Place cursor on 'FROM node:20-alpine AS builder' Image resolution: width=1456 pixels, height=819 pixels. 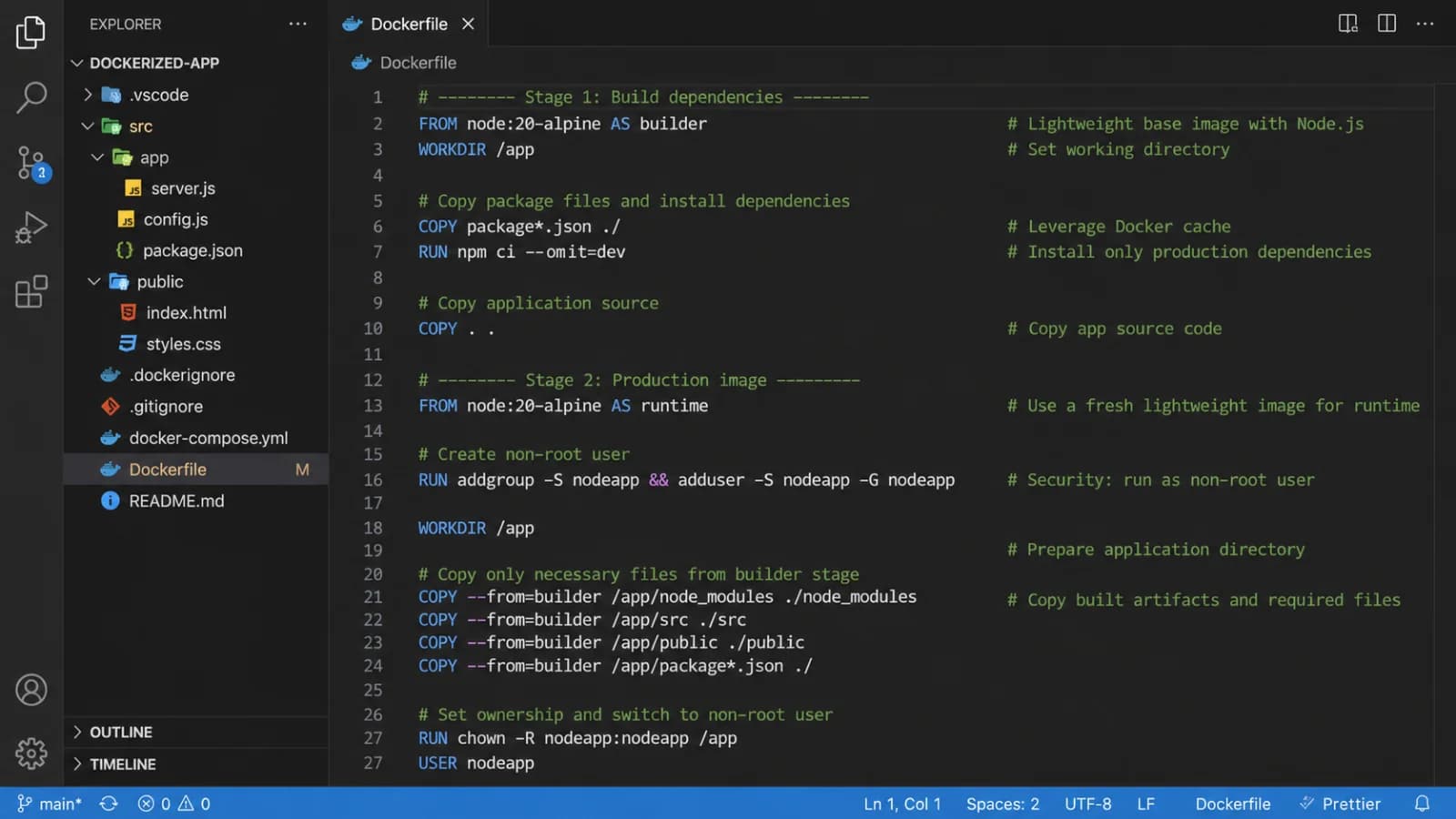[x=562, y=124]
